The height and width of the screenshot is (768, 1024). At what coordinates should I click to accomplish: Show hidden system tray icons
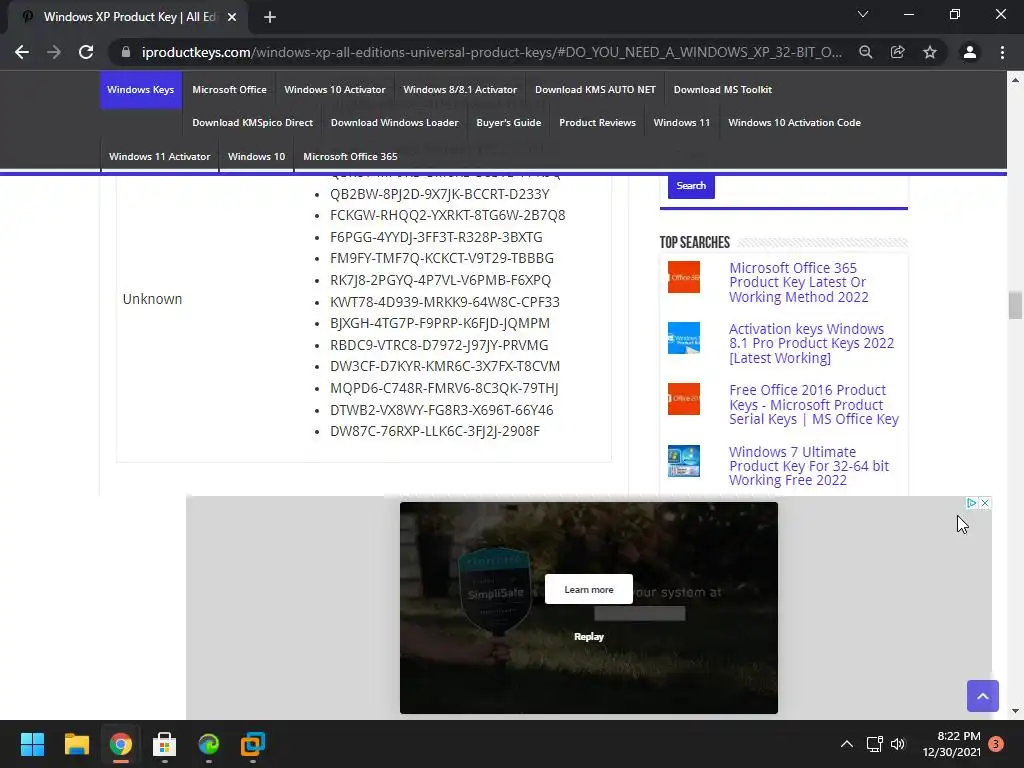pos(847,744)
